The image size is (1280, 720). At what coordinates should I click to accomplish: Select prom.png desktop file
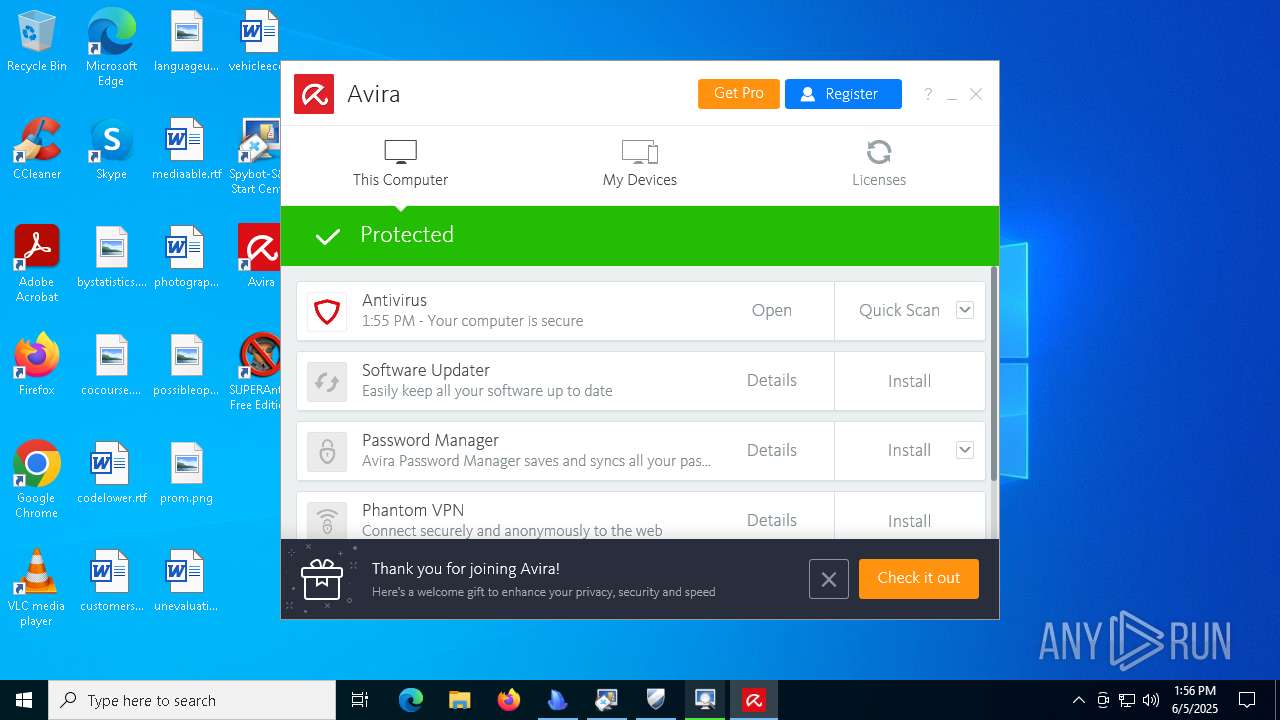click(x=186, y=474)
